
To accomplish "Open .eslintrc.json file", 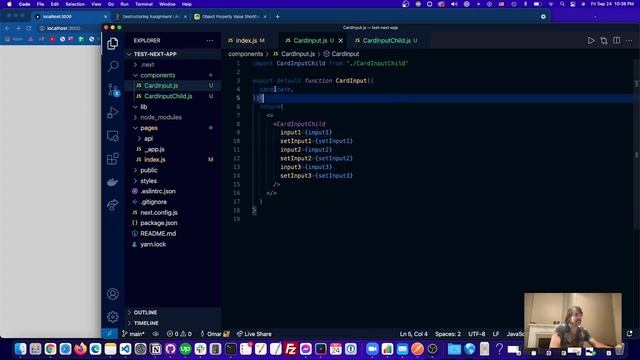I will pos(173,191).
